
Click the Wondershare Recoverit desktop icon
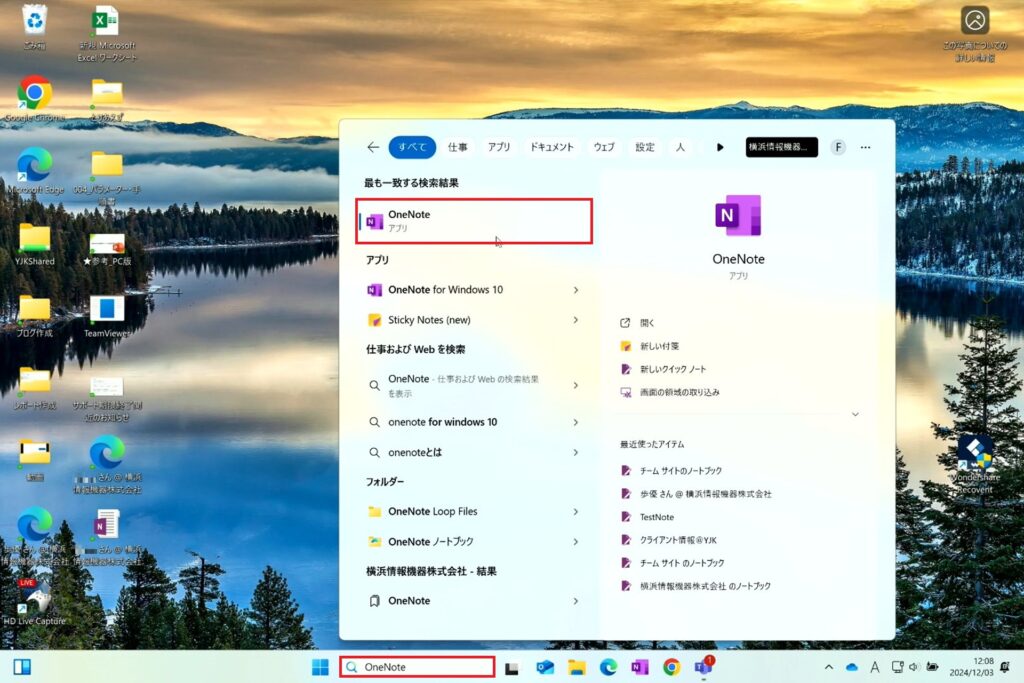pos(975,464)
